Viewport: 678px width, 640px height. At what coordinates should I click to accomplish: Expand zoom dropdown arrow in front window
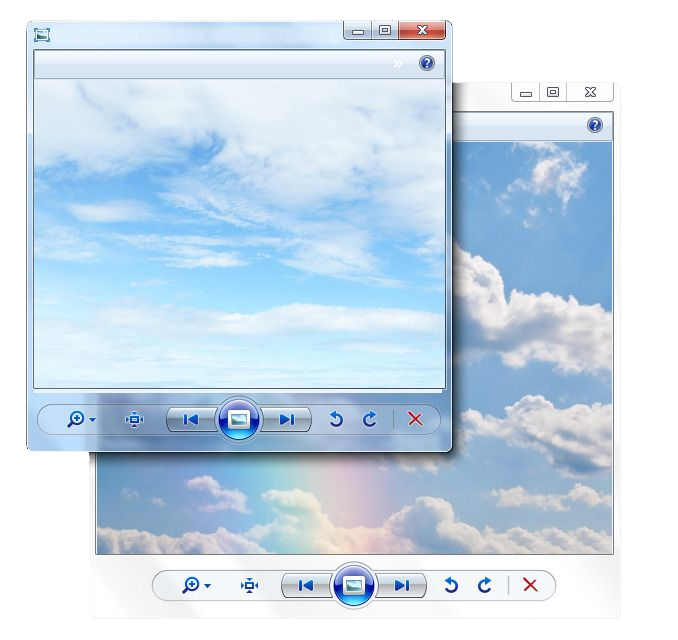click(93, 419)
